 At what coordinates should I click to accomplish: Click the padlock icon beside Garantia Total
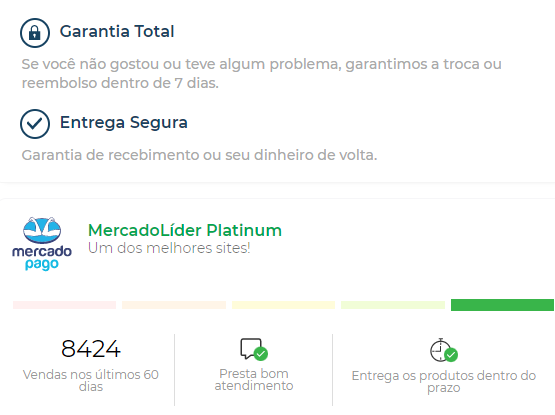point(35,33)
